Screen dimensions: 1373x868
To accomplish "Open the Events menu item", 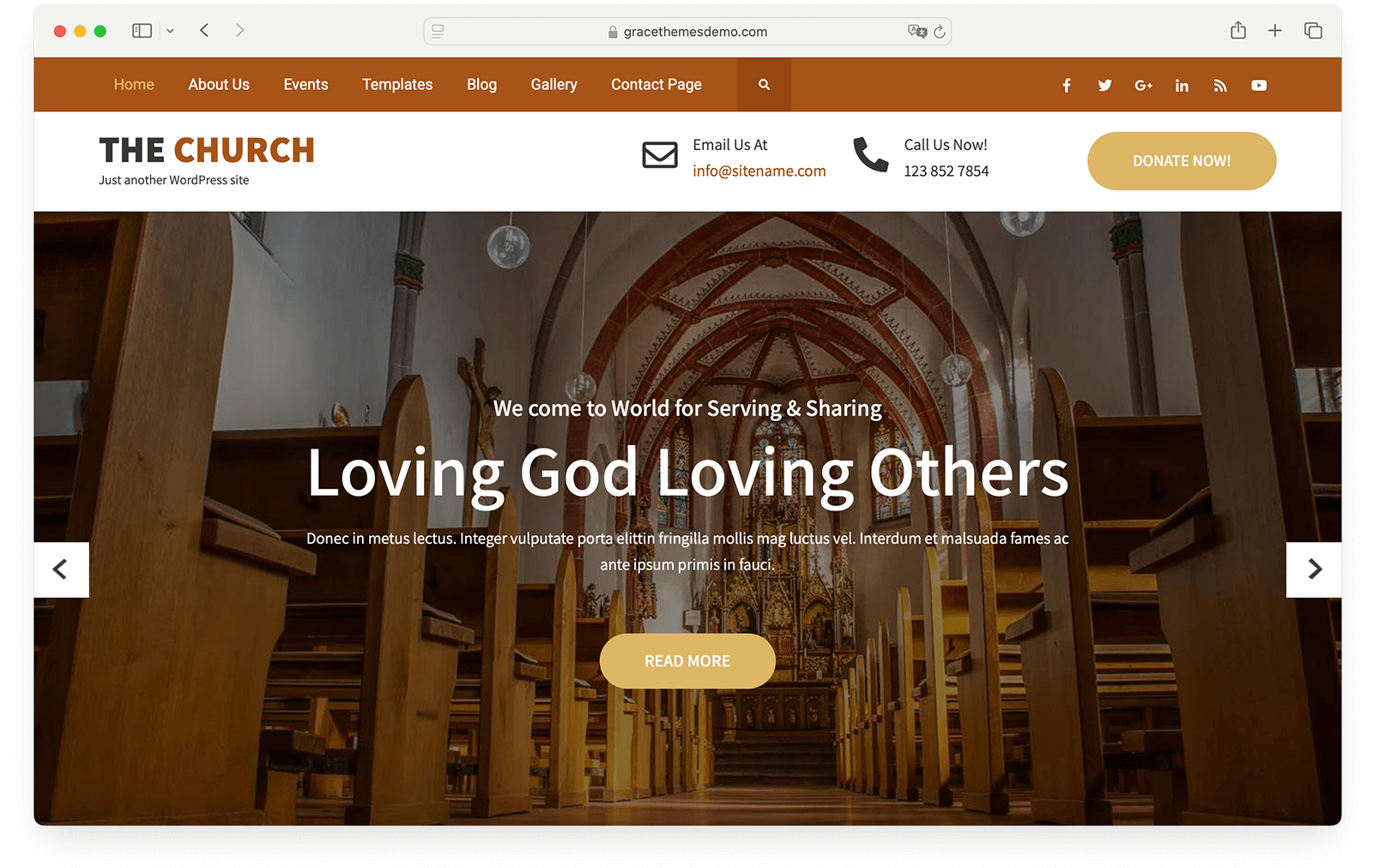I will (305, 84).
